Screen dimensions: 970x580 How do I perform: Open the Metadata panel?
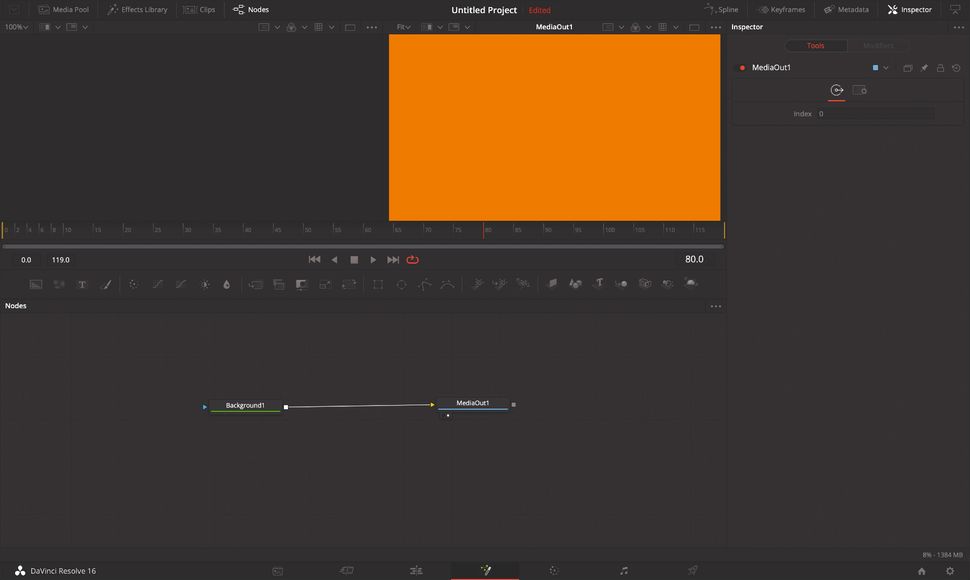coord(846,9)
